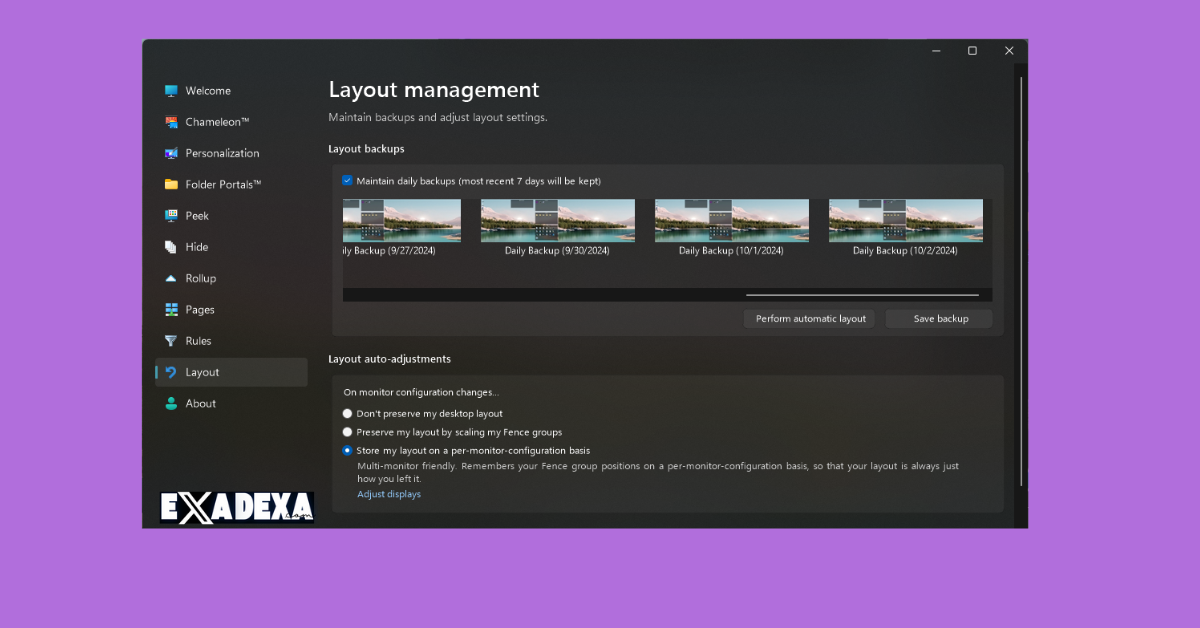The height and width of the screenshot is (628, 1200).
Task: Uncheck Maintain daily backups checkbox
Action: [x=347, y=181]
